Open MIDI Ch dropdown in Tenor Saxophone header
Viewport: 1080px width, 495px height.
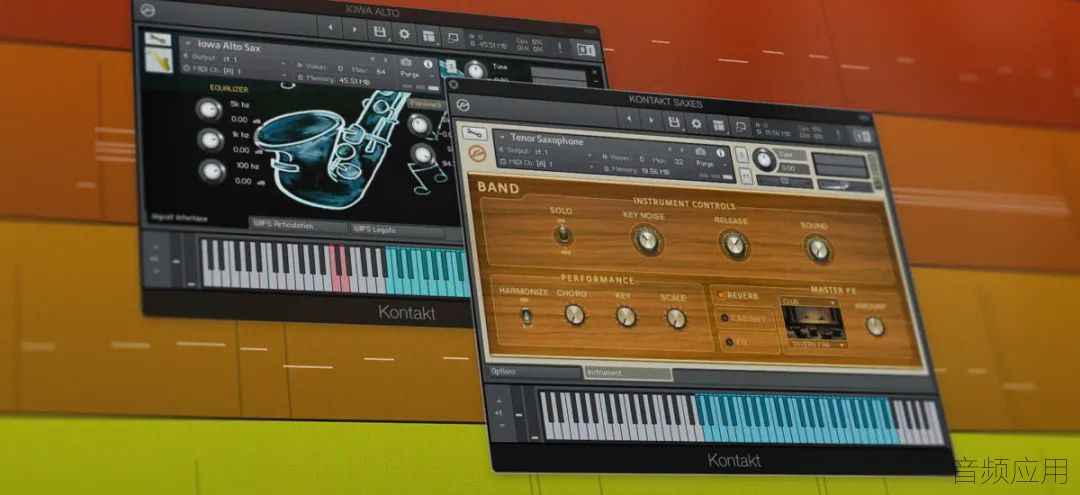548,164
